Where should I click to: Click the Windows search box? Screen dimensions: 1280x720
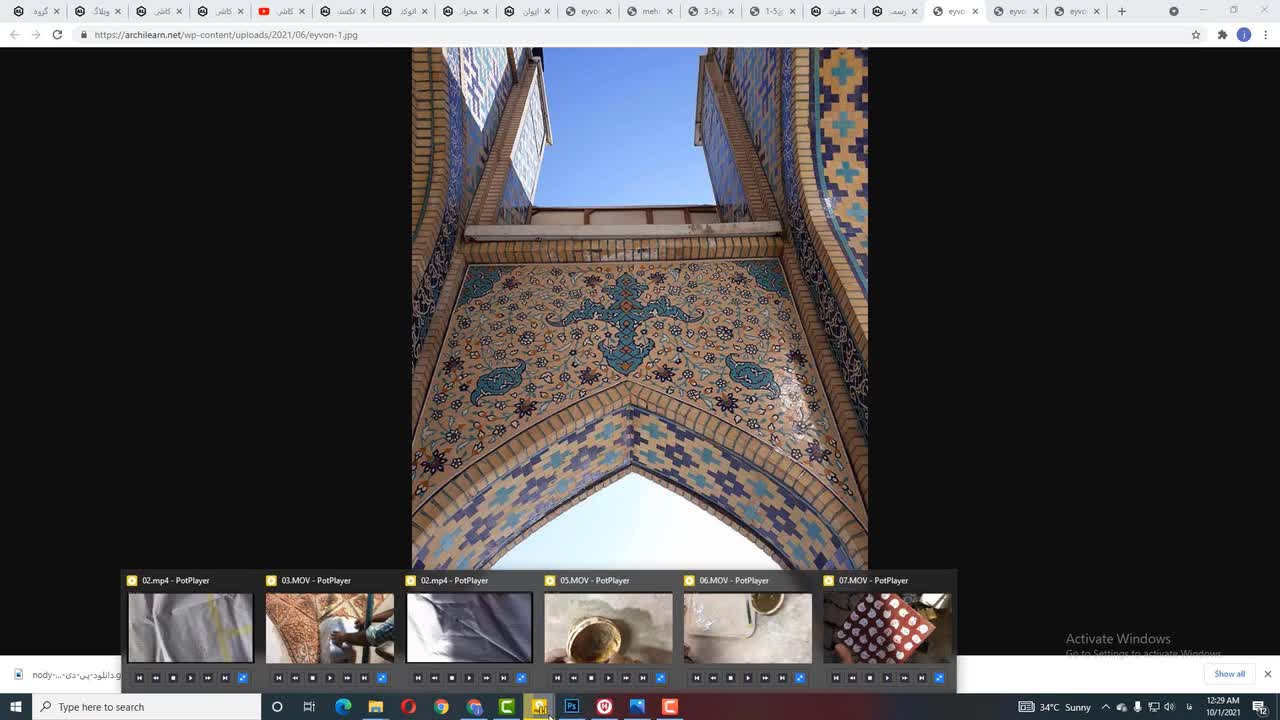pyautogui.click(x=150, y=707)
